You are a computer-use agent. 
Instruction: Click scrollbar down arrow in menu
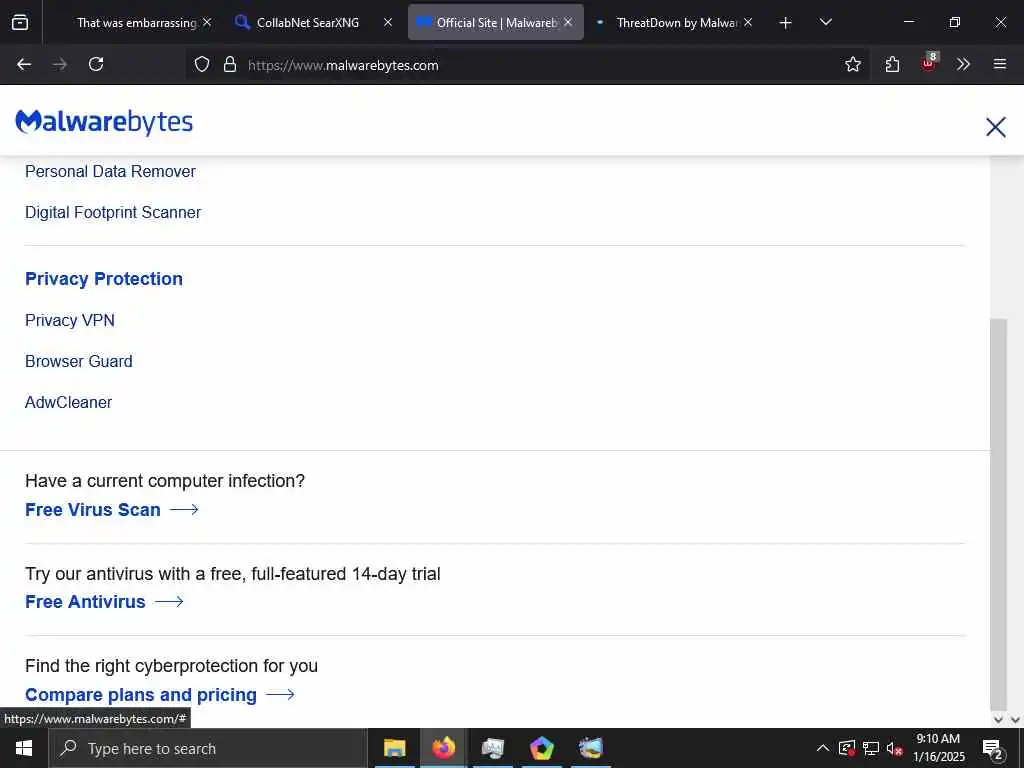pos(998,720)
